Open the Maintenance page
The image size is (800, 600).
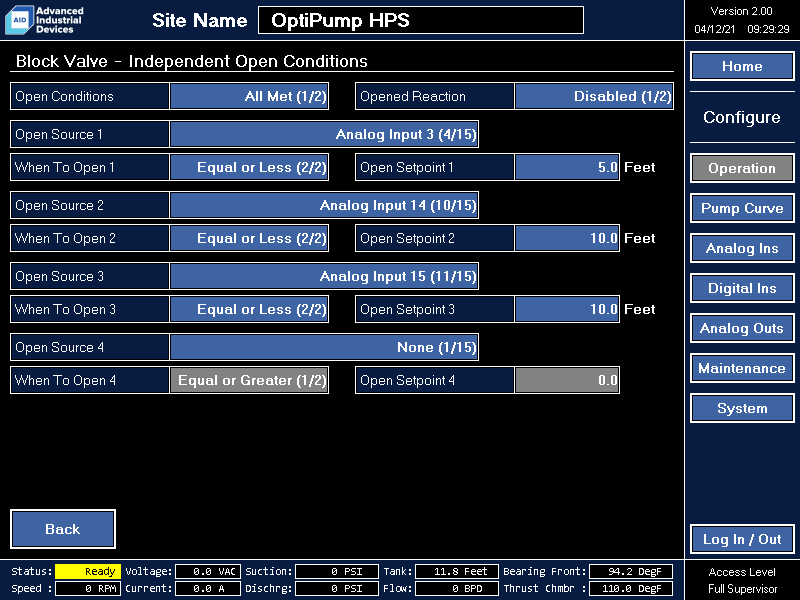point(742,368)
